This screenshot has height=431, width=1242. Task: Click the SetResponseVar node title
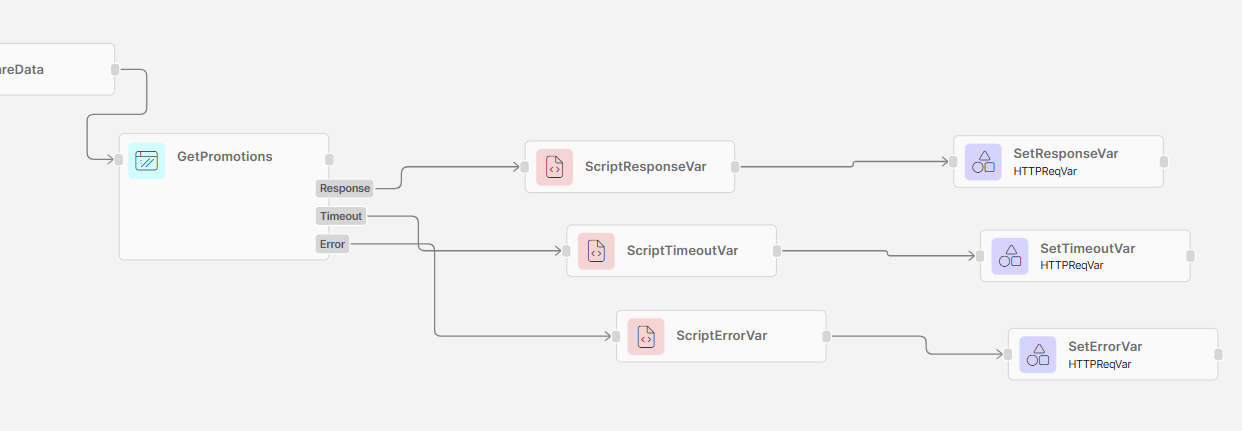click(x=1065, y=154)
